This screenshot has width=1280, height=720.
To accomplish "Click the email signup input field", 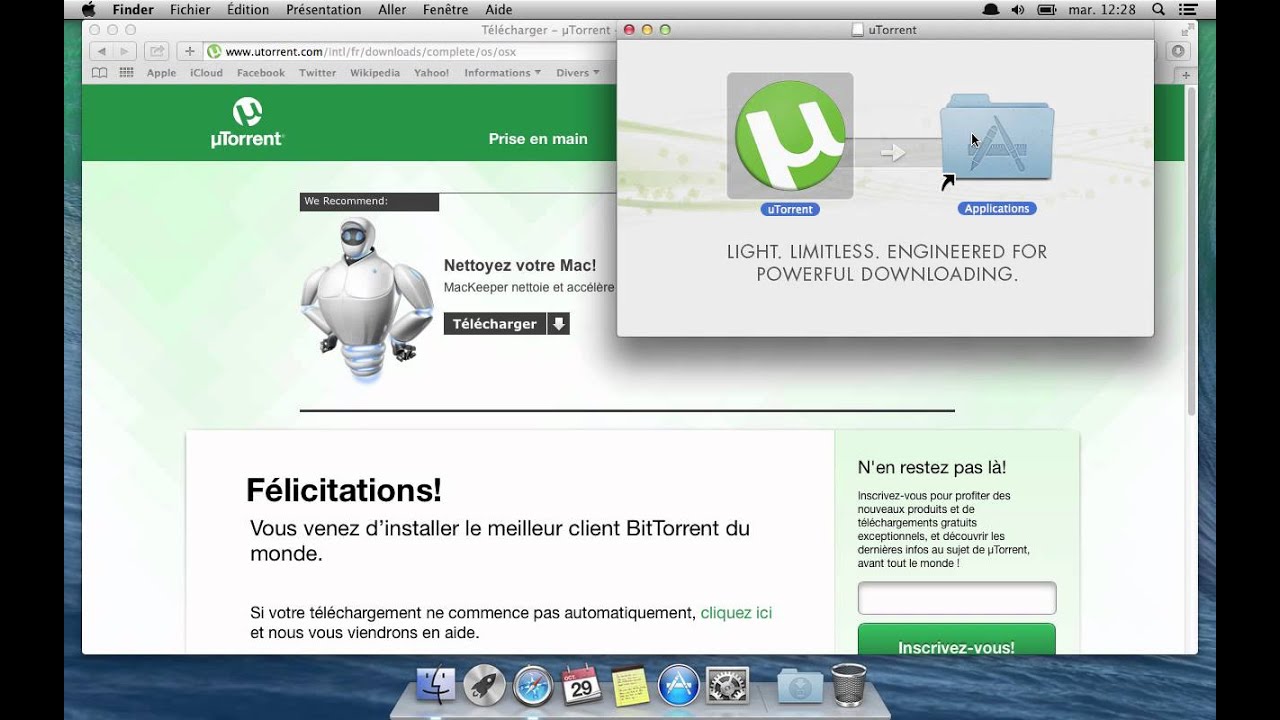I will [957, 598].
